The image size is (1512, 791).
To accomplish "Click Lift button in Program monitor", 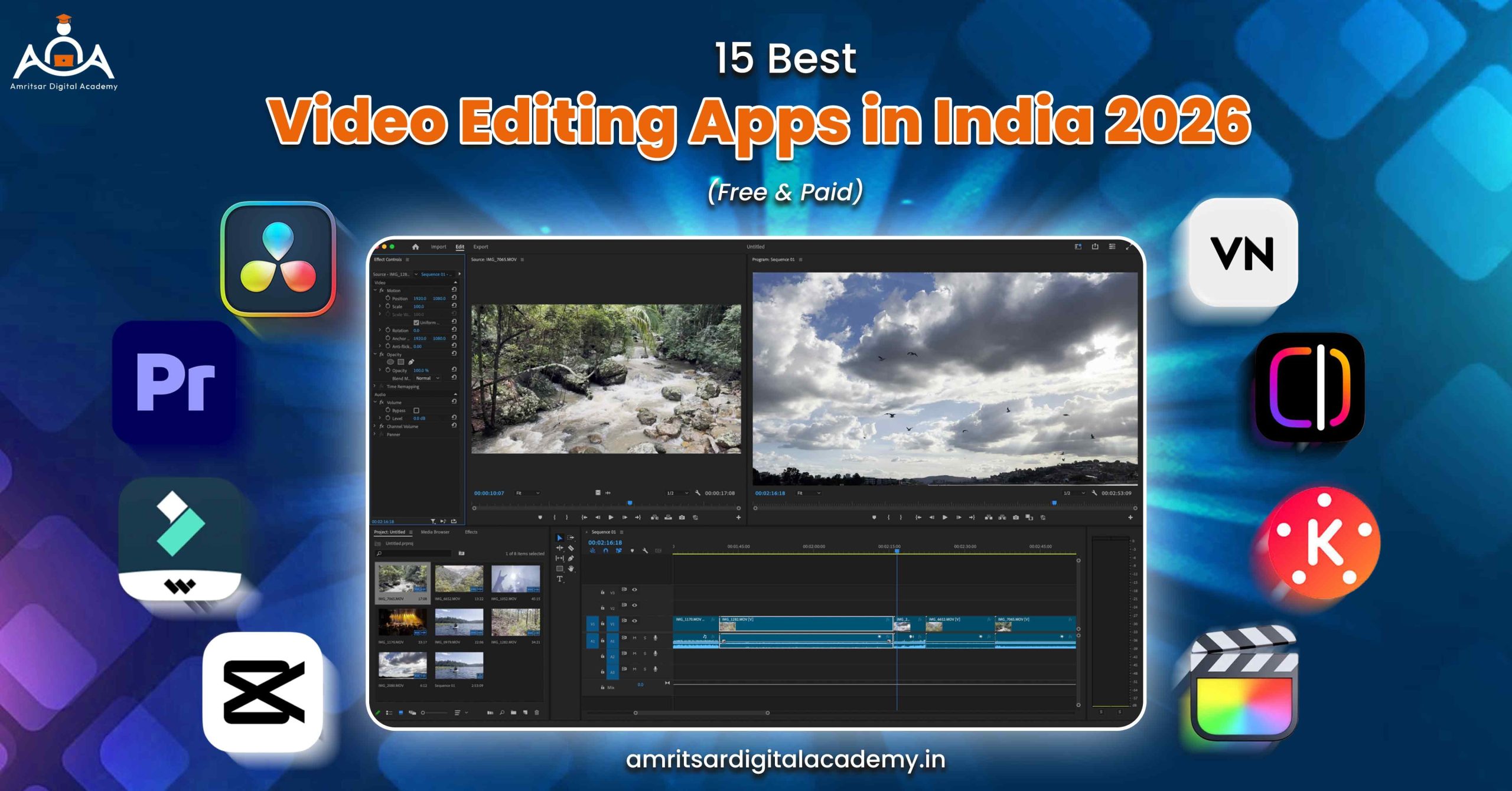I will click(x=988, y=517).
